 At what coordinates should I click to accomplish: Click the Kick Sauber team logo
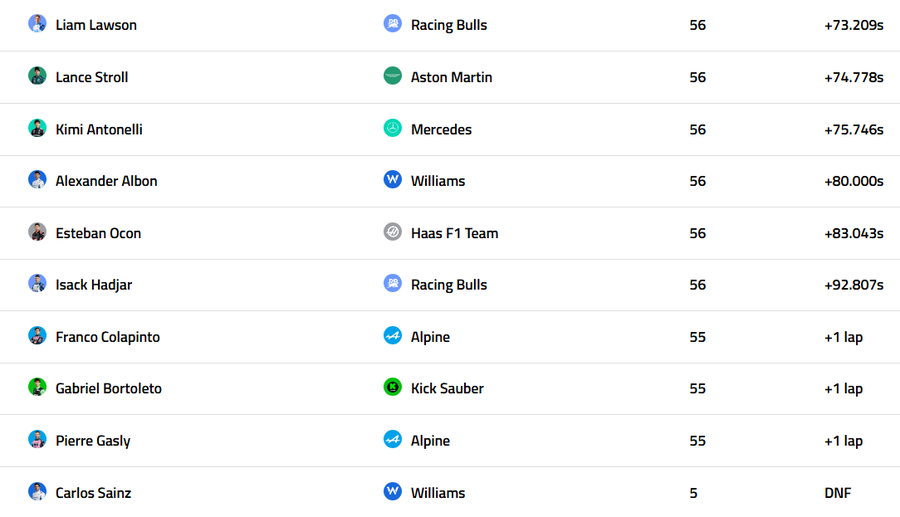point(393,387)
